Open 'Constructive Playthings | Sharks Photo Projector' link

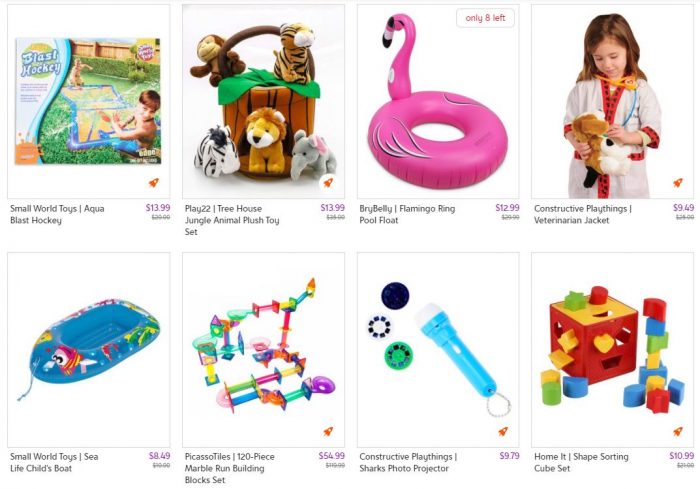408,463
